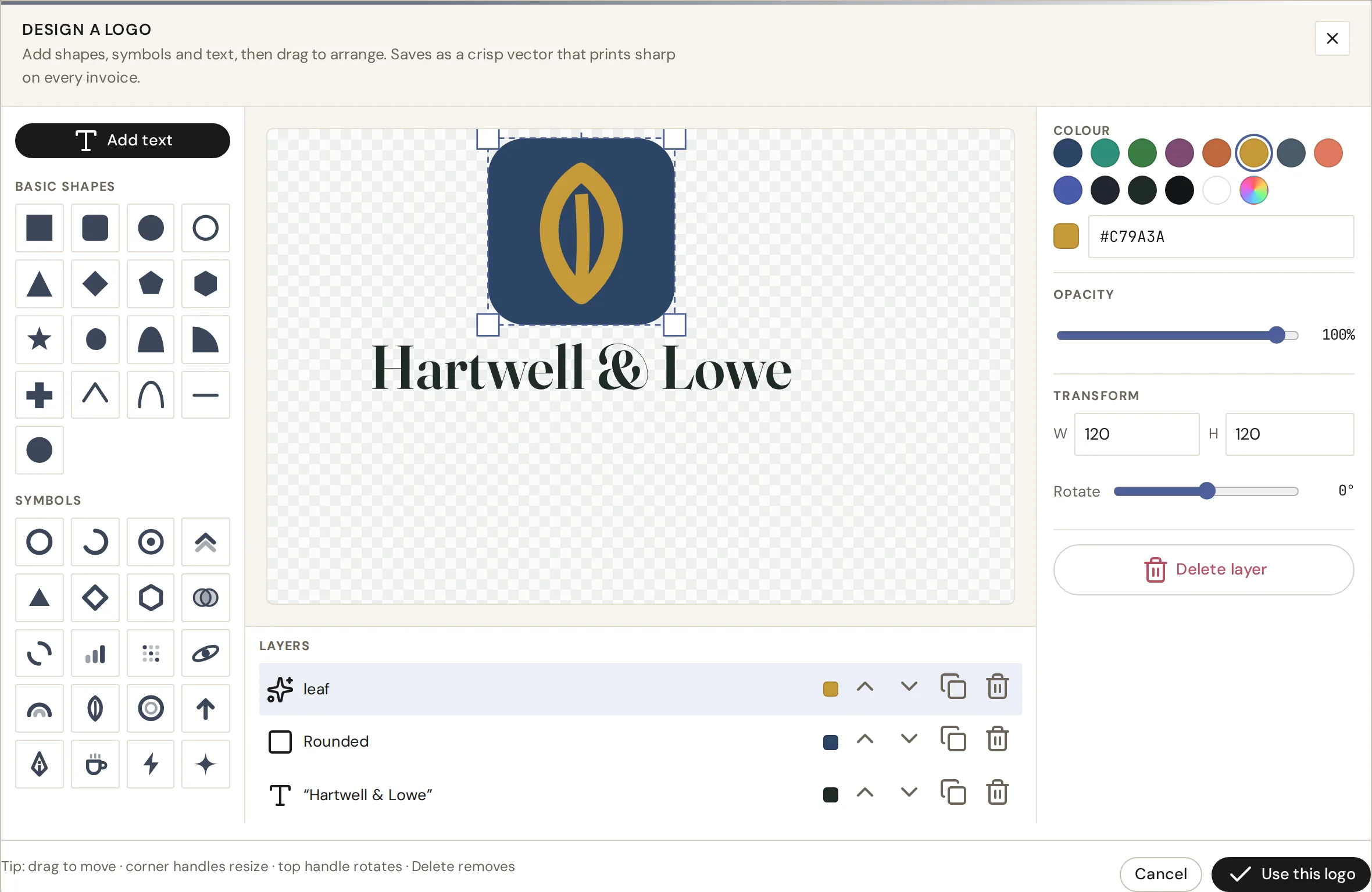Cancel the logo design
This screenshot has width=1372, height=892.
(x=1160, y=873)
